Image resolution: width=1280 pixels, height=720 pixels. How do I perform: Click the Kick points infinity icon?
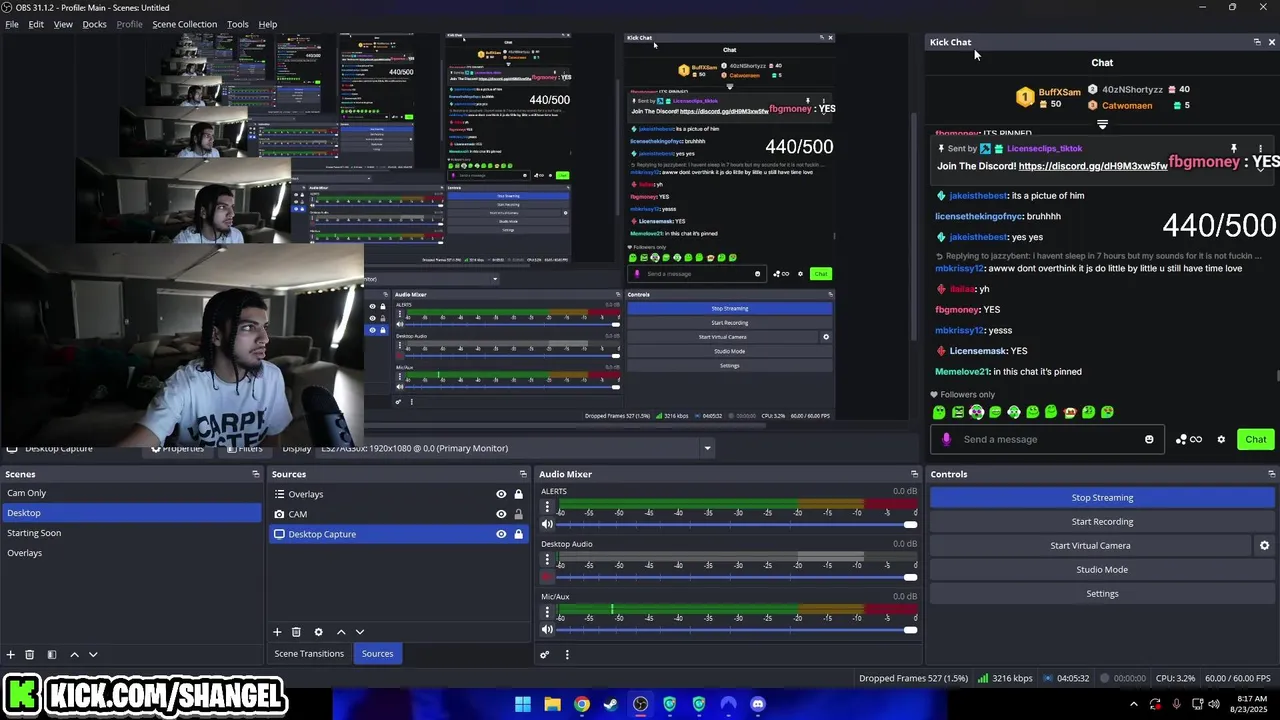tap(1189, 439)
